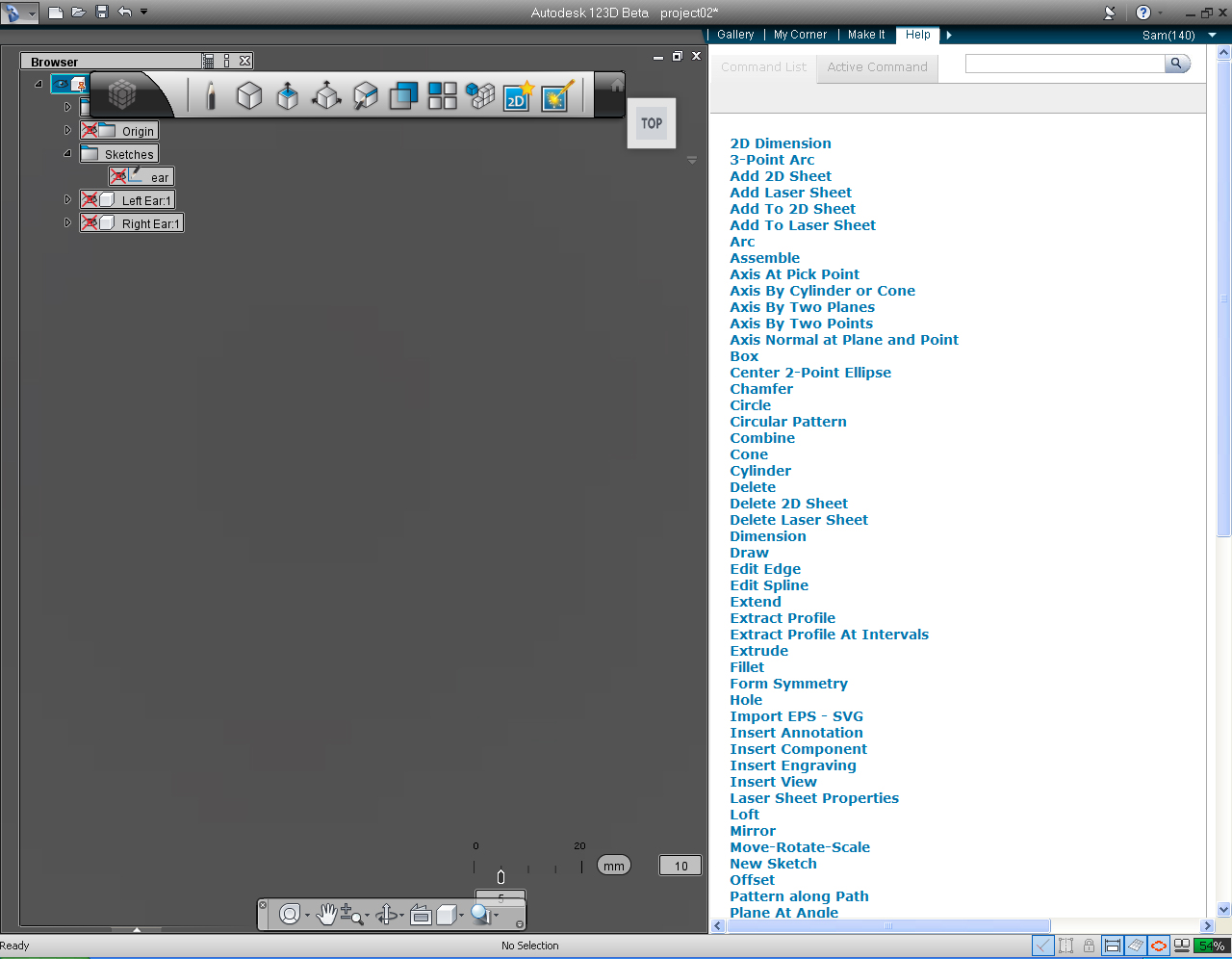Screen dimensions: 1232x959
Task: Open the Pattern grid tool
Action: [443, 95]
